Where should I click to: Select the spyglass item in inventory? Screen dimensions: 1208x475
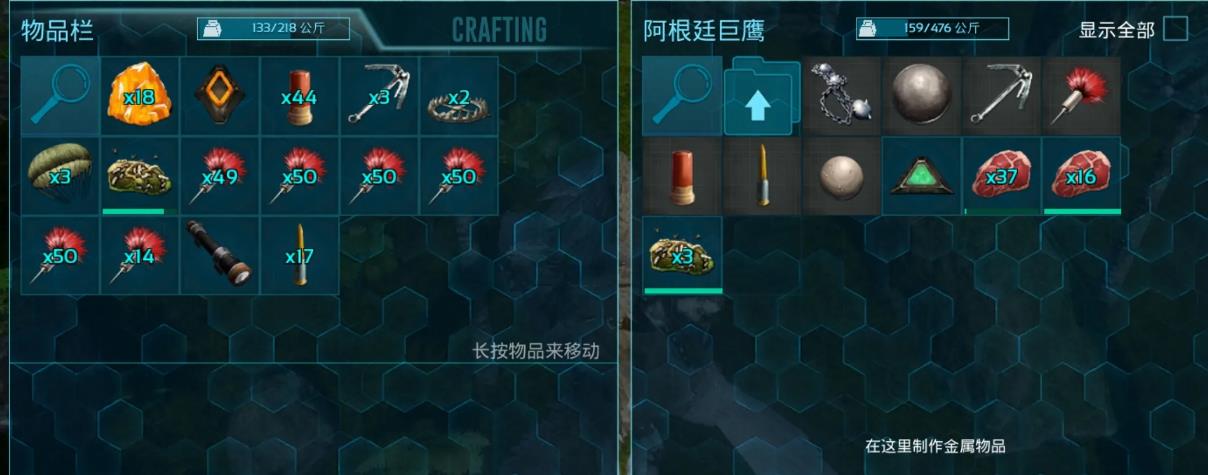point(220,256)
